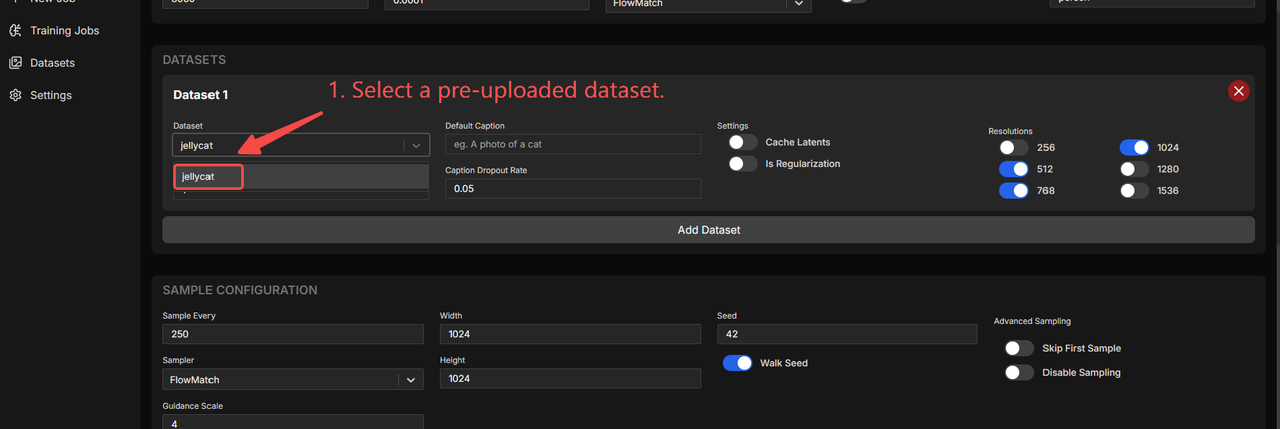Disable the 768 resolution toggle

coord(1014,190)
